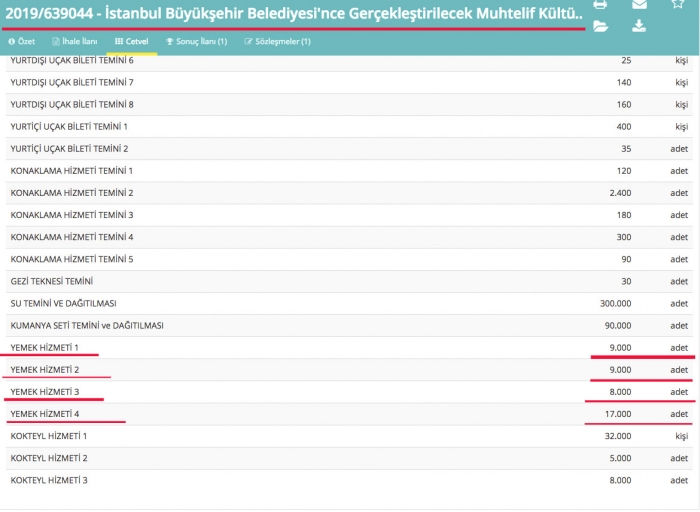Open the Özet tab
Viewport: 700px width, 512px height.
point(22,42)
